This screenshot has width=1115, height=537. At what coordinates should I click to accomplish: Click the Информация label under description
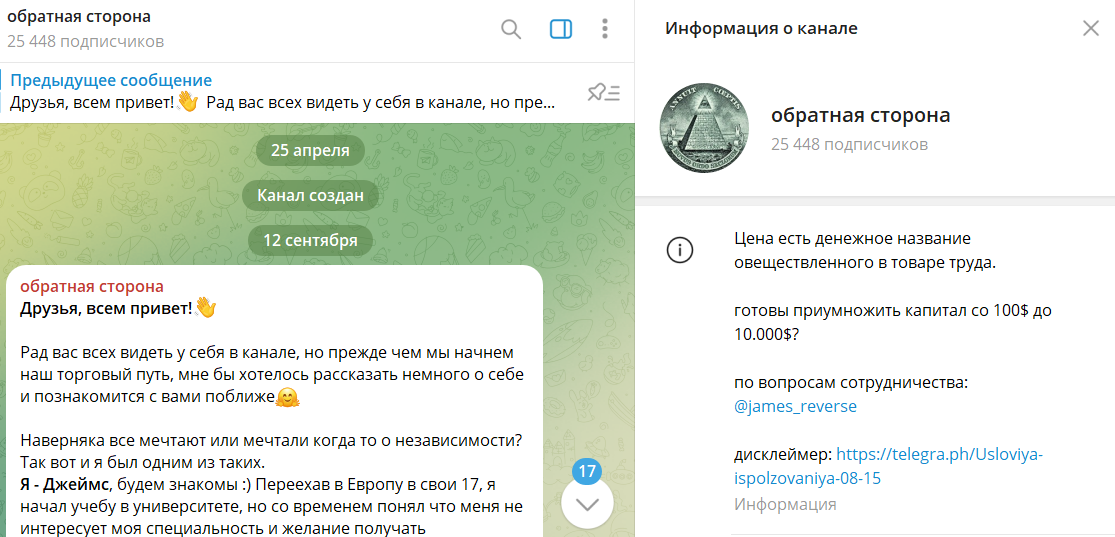click(x=785, y=504)
